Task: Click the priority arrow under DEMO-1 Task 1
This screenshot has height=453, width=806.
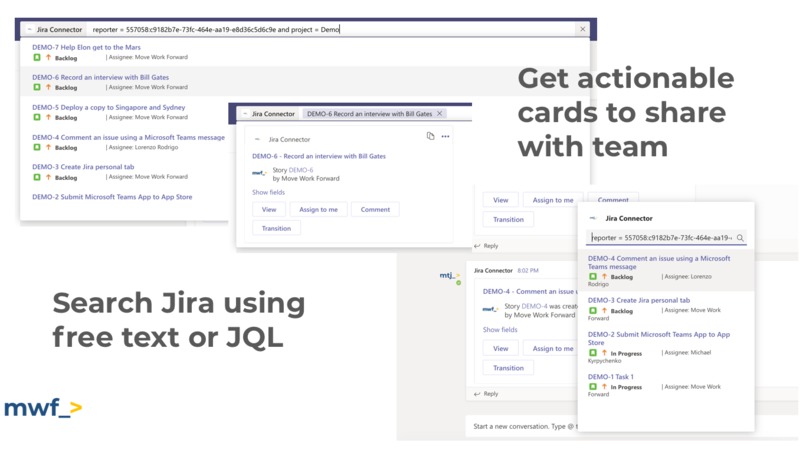Action: click(604, 387)
